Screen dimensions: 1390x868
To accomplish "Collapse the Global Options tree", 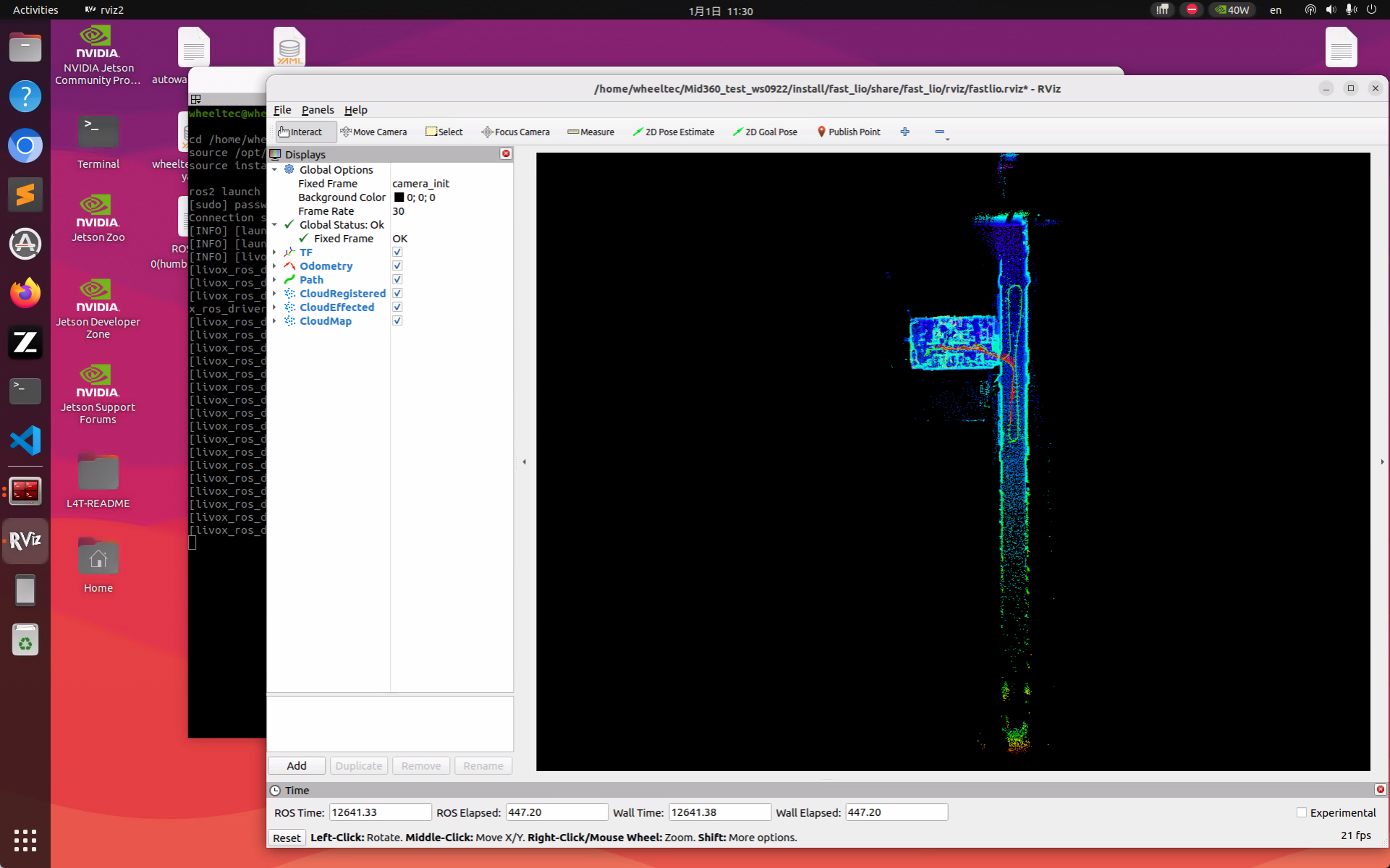I will pyautogui.click(x=274, y=169).
